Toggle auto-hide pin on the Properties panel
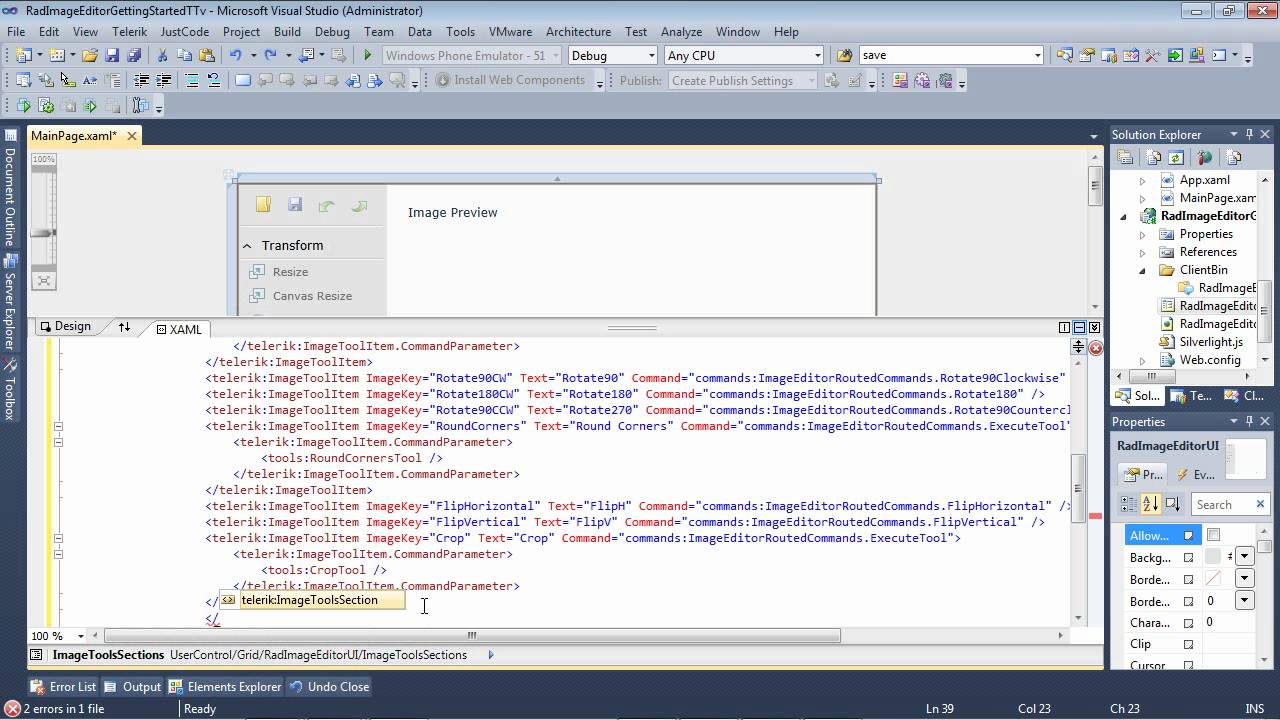Image resolution: width=1280 pixels, height=720 pixels. tap(1249, 421)
